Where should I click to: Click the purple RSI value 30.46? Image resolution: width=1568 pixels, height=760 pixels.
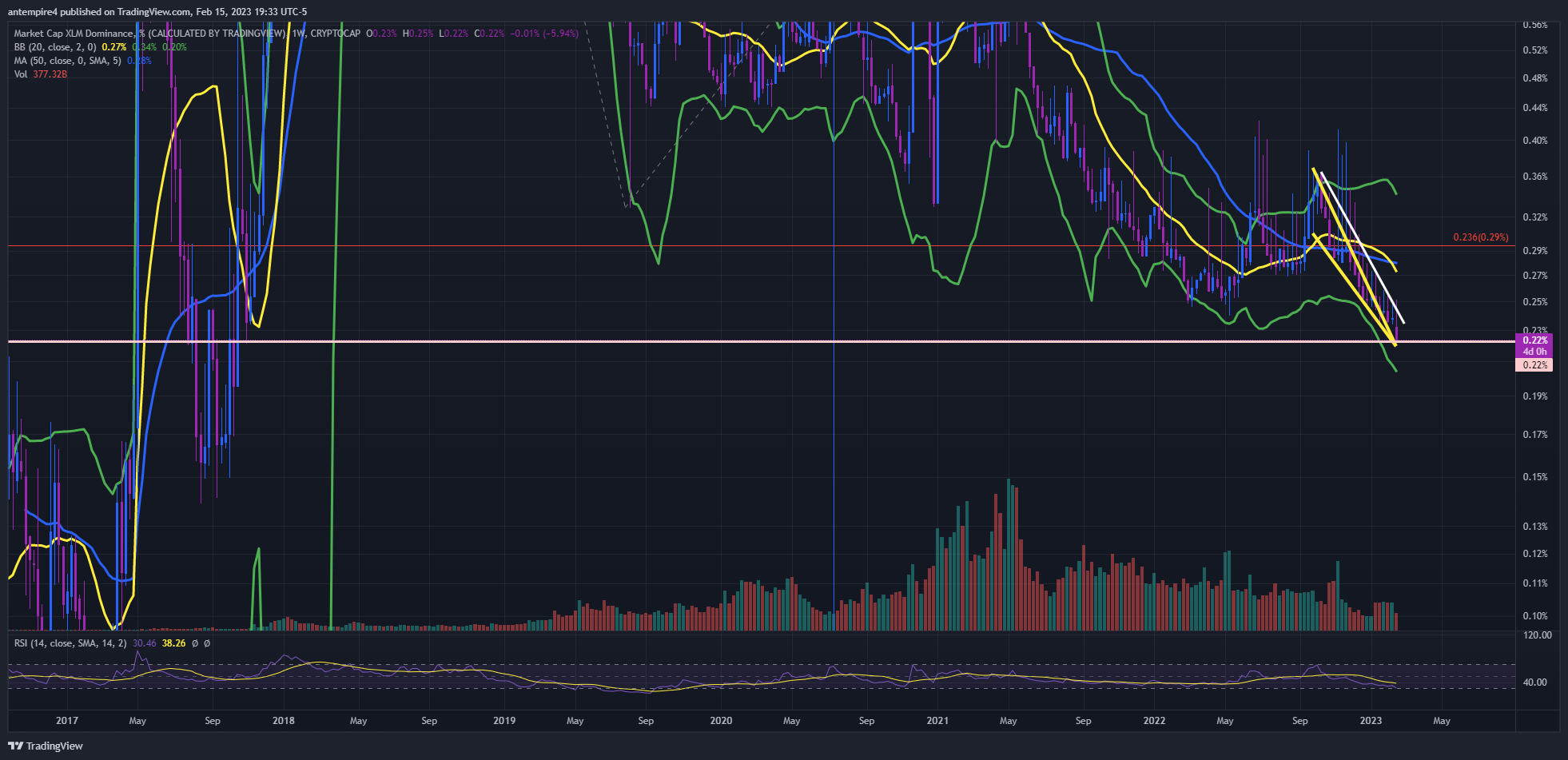tap(145, 643)
